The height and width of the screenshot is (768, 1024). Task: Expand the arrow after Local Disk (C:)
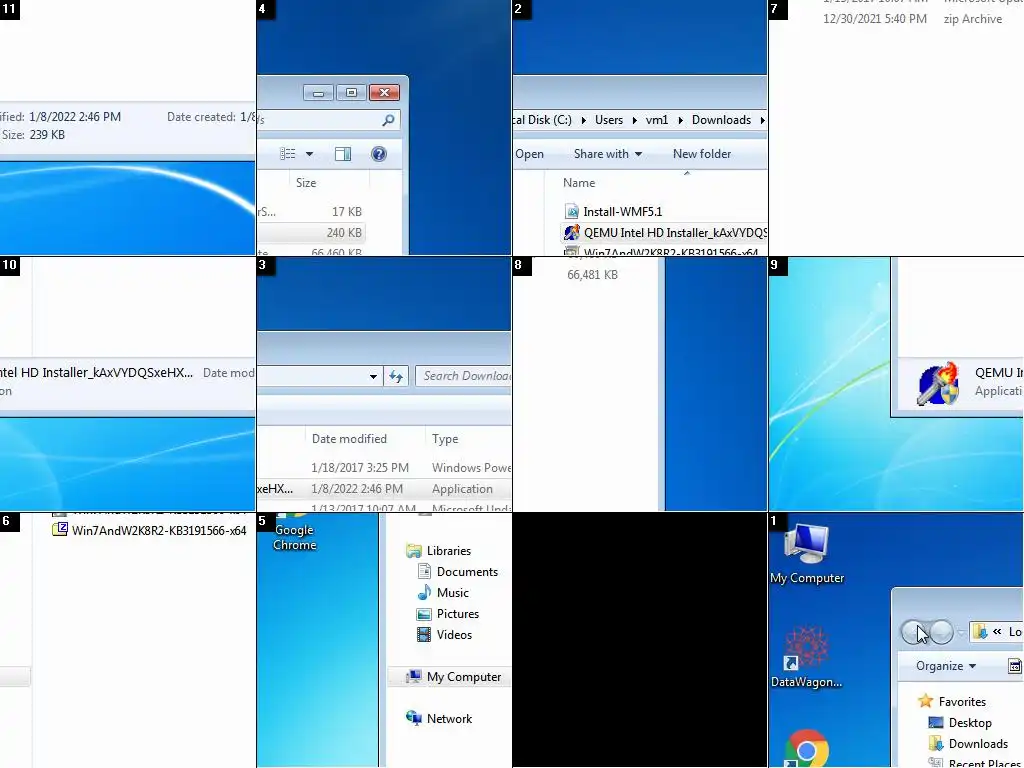[x=583, y=120]
